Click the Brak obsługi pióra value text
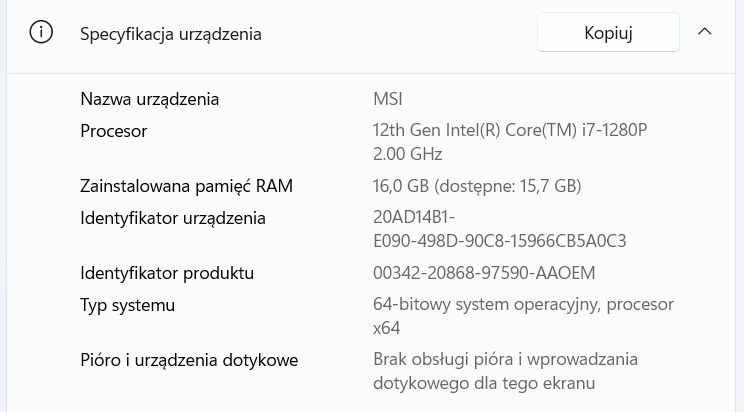The height and width of the screenshot is (412, 744). (505, 360)
